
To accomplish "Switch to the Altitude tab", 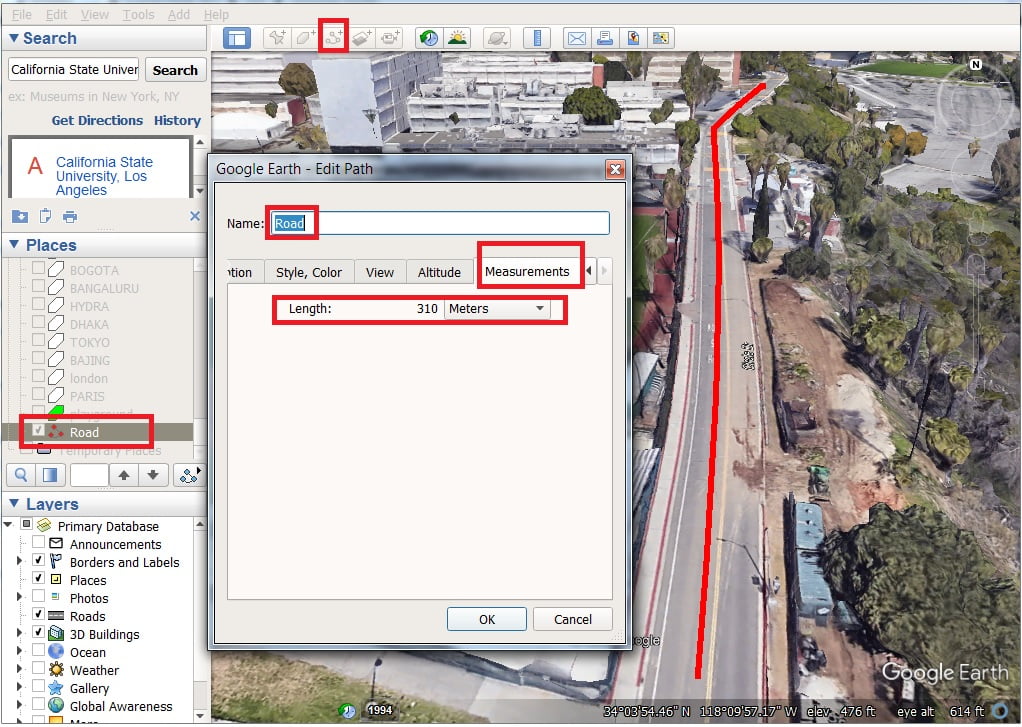I will tap(439, 272).
